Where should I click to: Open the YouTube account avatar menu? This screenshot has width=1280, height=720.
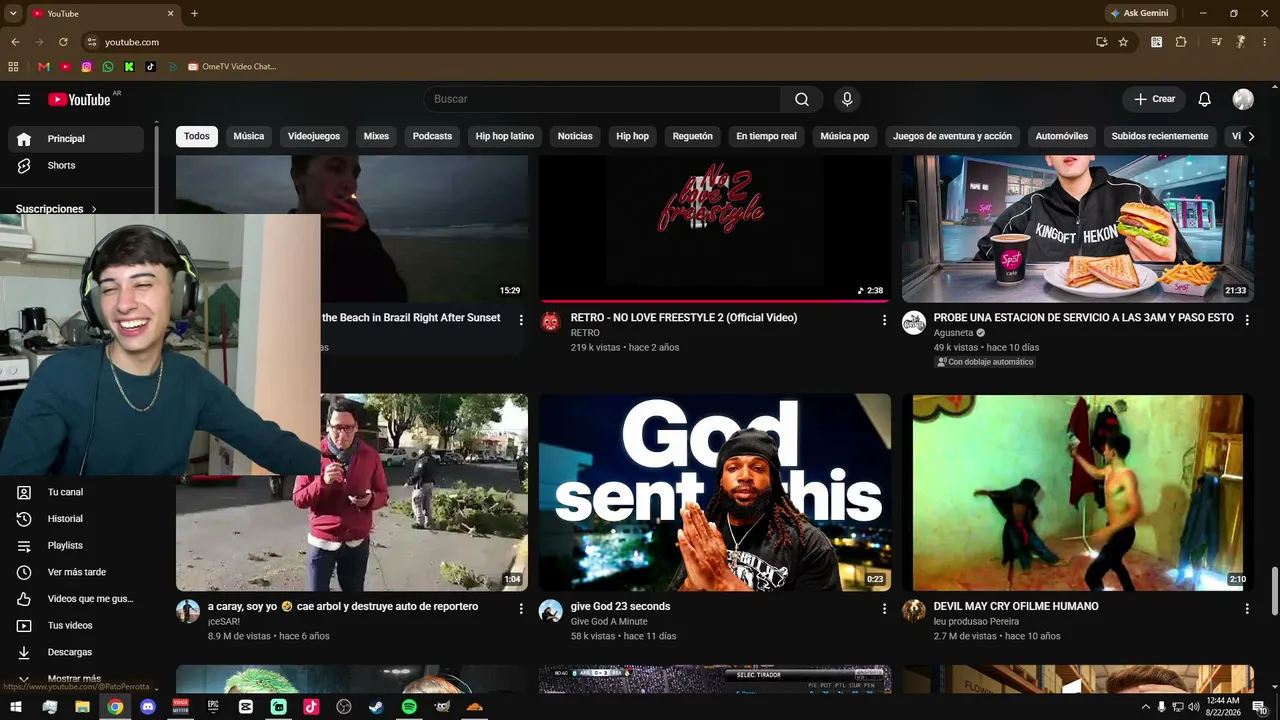pyautogui.click(x=1243, y=99)
